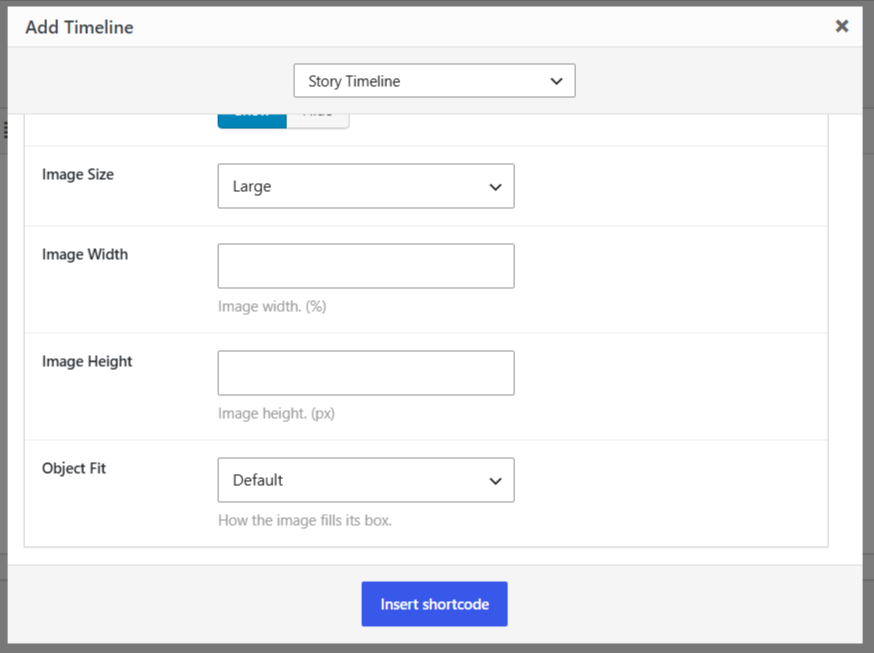This screenshot has height=653, width=874.
Task: Click the Image Height label
Action: click(87, 362)
